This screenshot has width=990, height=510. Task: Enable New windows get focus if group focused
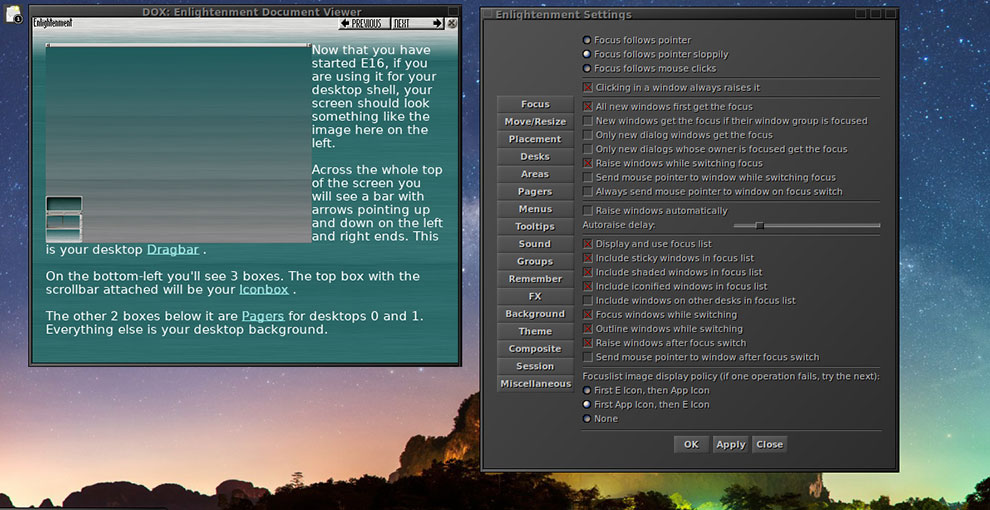coord(725,121)
